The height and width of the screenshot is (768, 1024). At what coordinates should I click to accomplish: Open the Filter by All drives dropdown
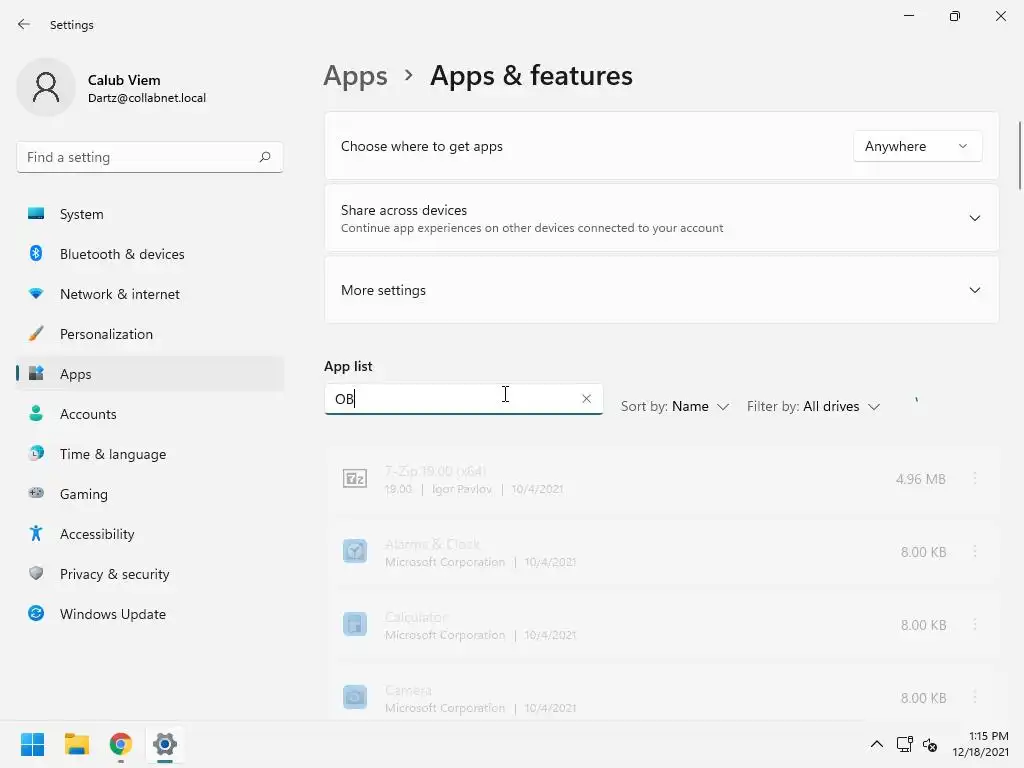tap(813, 406)
